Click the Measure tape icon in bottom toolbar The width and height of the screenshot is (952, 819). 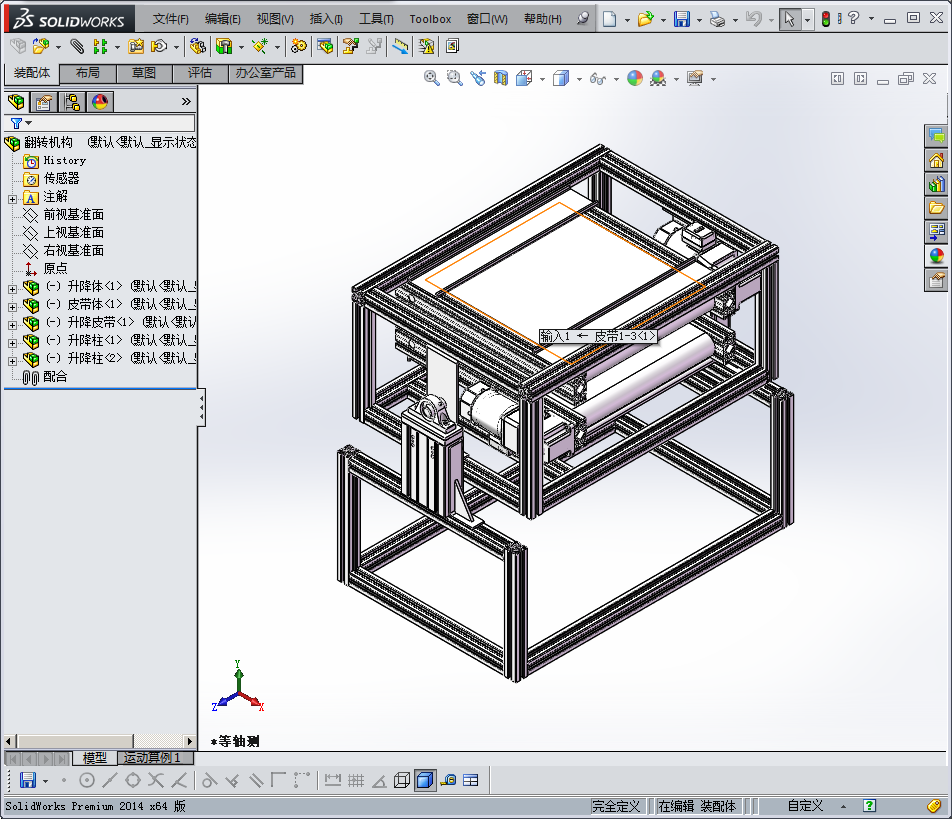coord(449,780)
